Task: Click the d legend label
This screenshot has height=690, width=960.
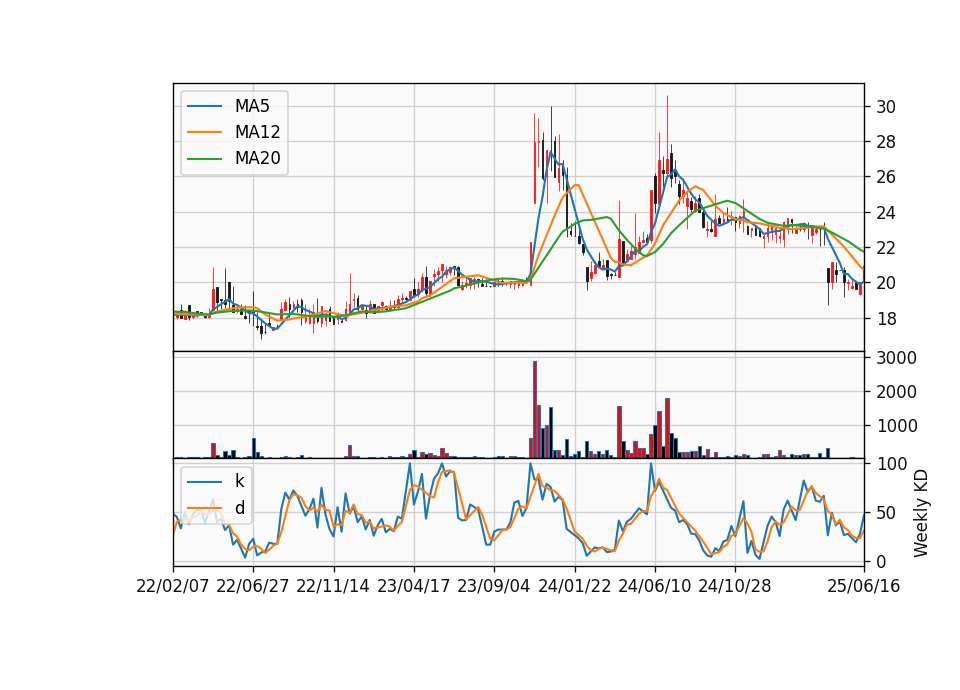Action: (x=239, y=508)
